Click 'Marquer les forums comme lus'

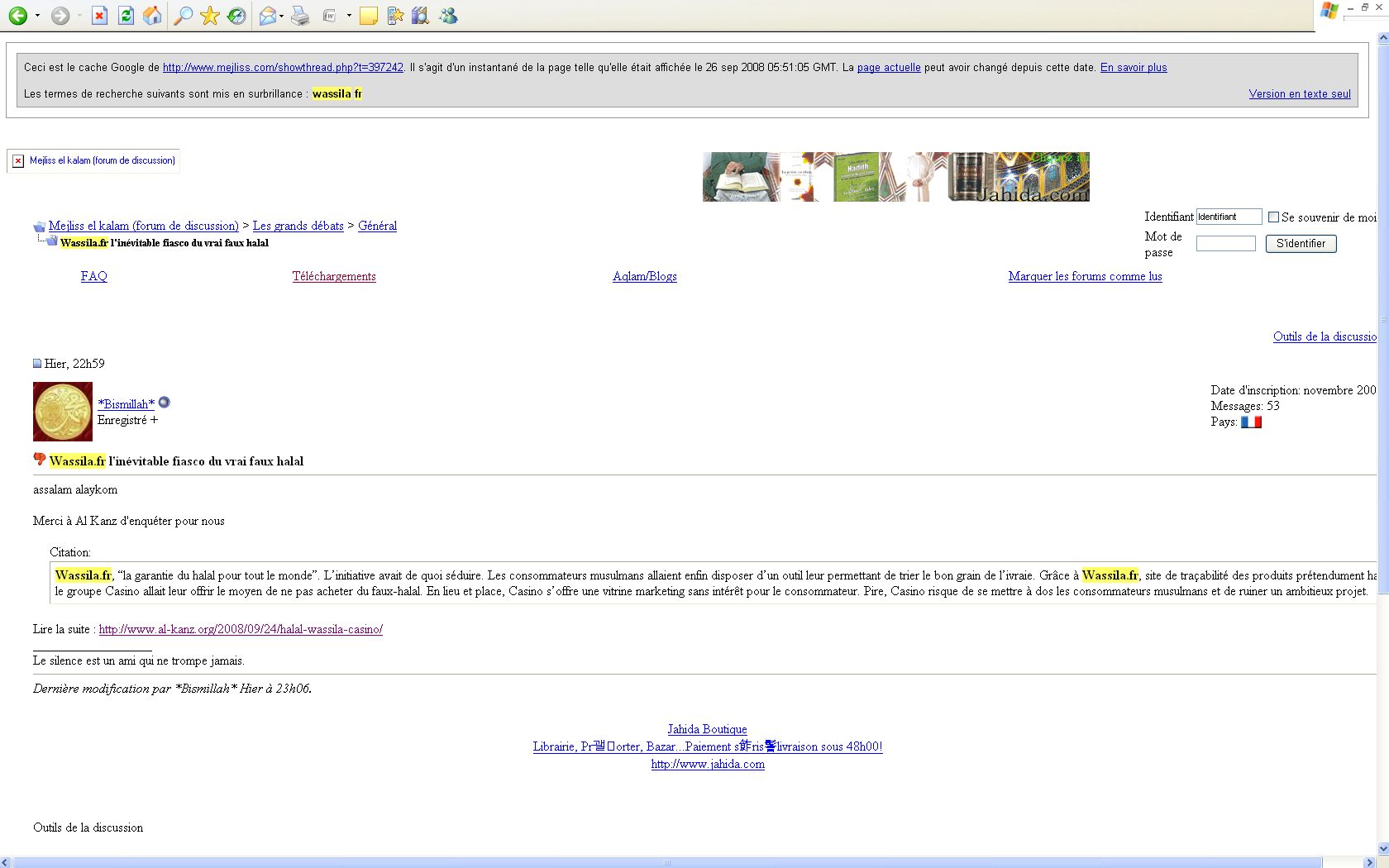(1085, 276)
